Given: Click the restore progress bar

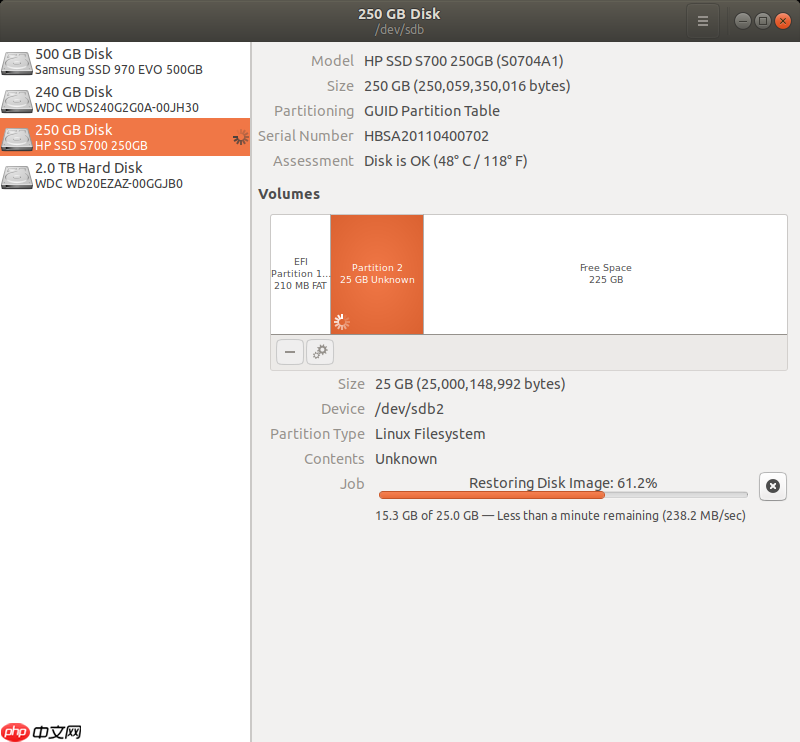Looking at the screenshot, I should click(563, 494).
